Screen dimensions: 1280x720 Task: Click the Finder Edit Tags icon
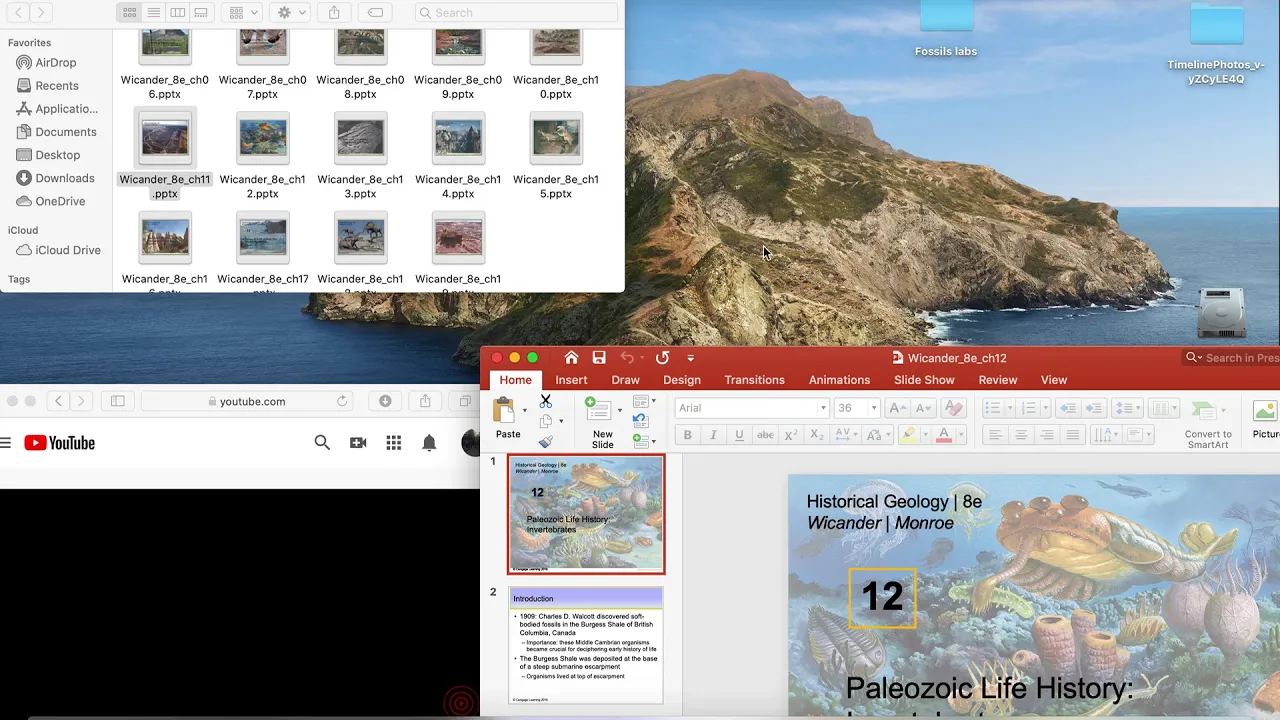375,13
